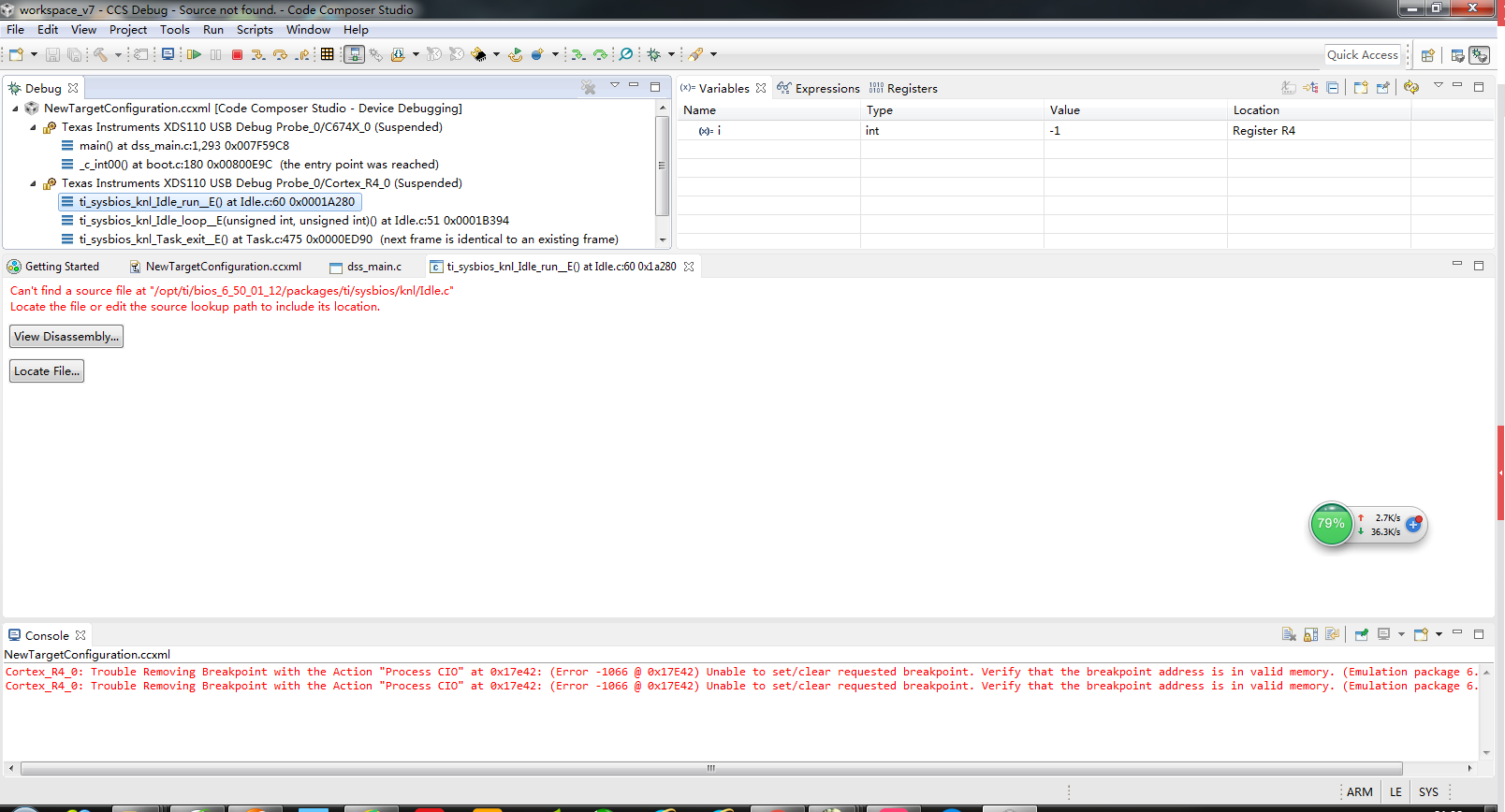Collapse the NewTargetConfiguration.ccxml debug tree node
This screenshot has height=812, width=1505.
(x=15, y=109)
